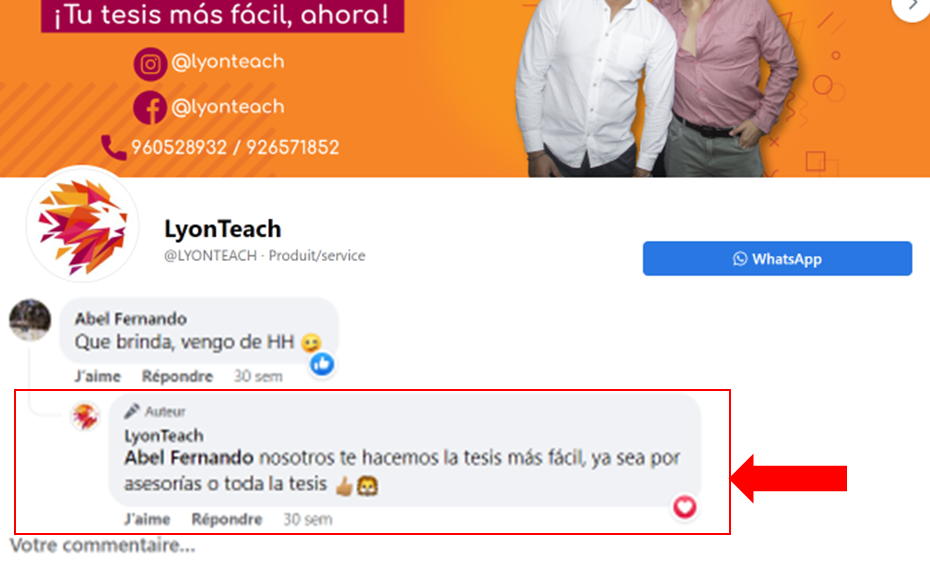The width and height of the screenshot is (930, 569).
Task: Click the WhatsApp button
Action: 777,259
